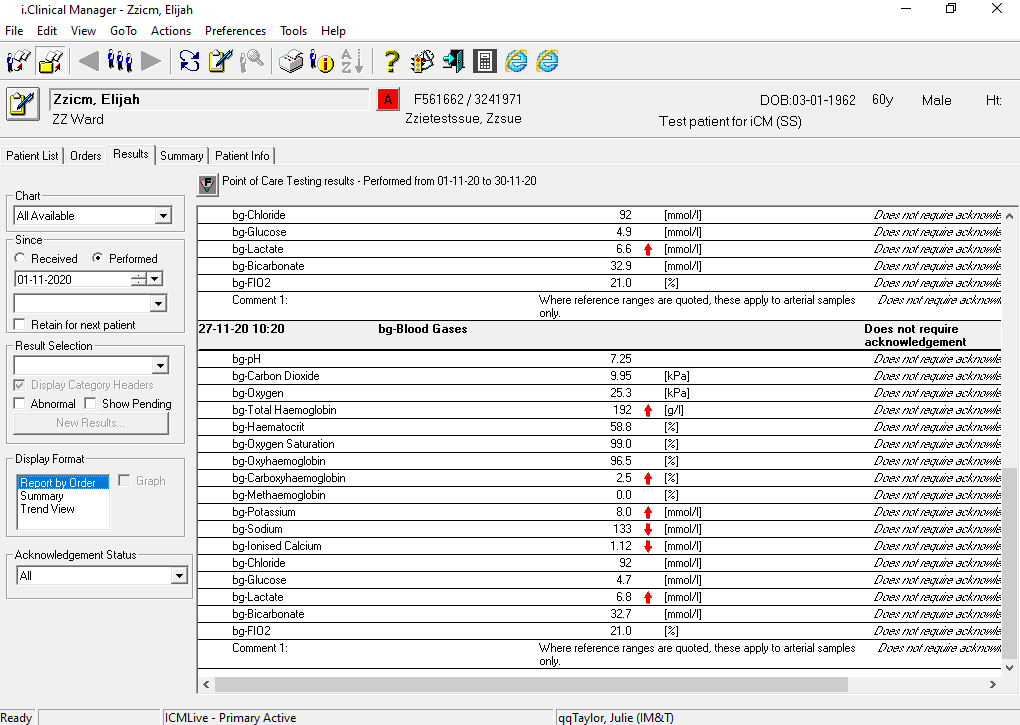Open the Actions menu

coord(171,31)
